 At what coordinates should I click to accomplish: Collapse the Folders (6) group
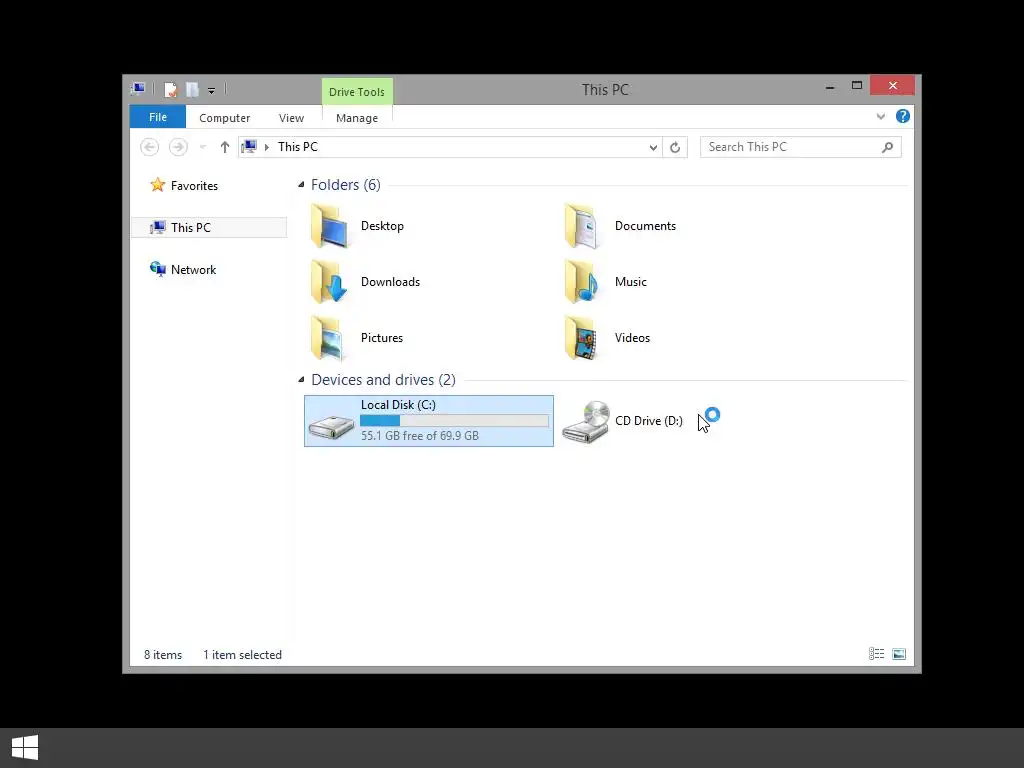click(301, 185)
